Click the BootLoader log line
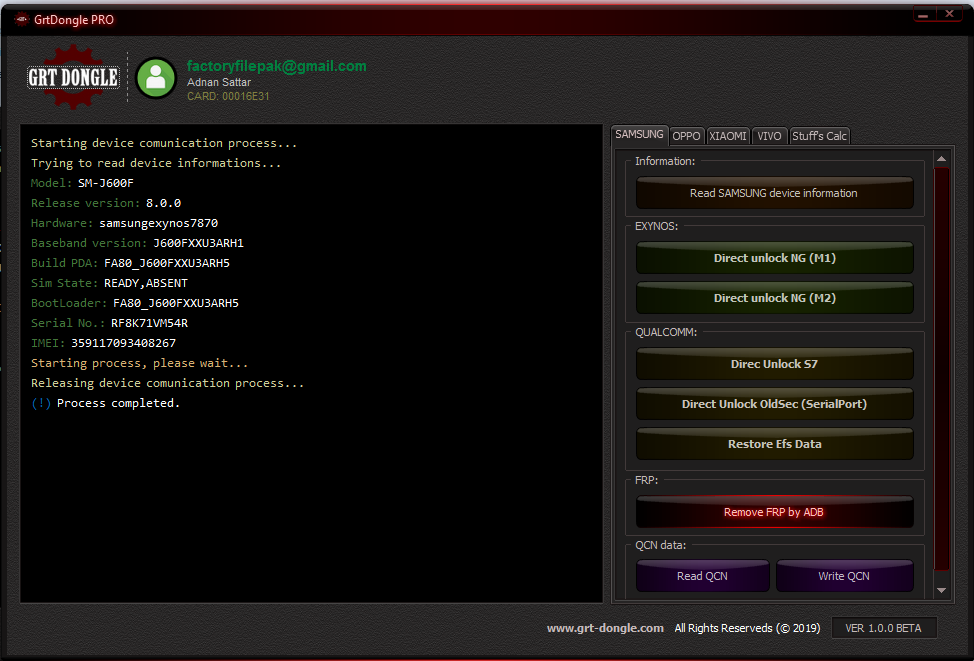 pos(135,303)
